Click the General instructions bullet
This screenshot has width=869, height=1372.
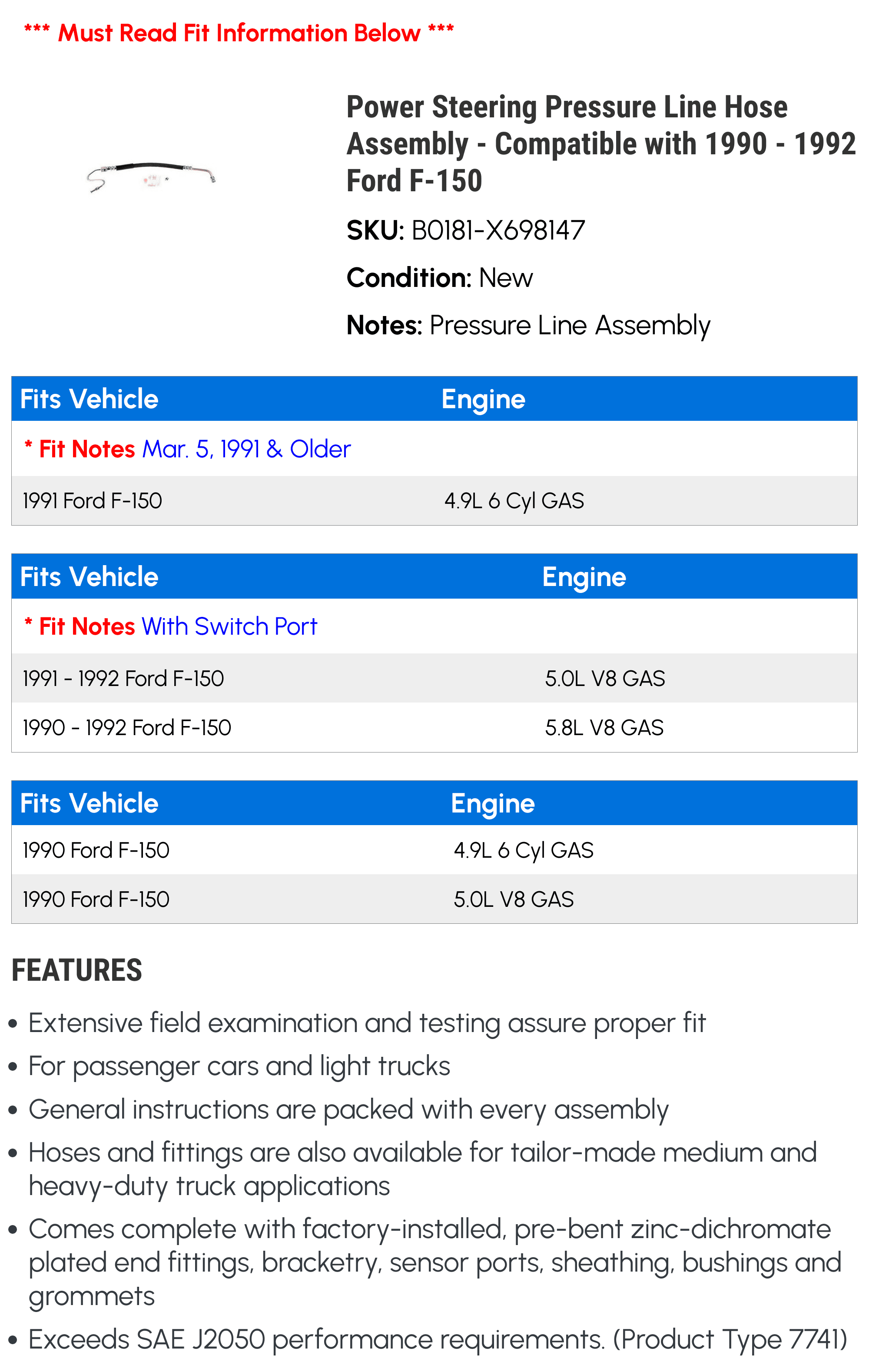(348, 1109)
